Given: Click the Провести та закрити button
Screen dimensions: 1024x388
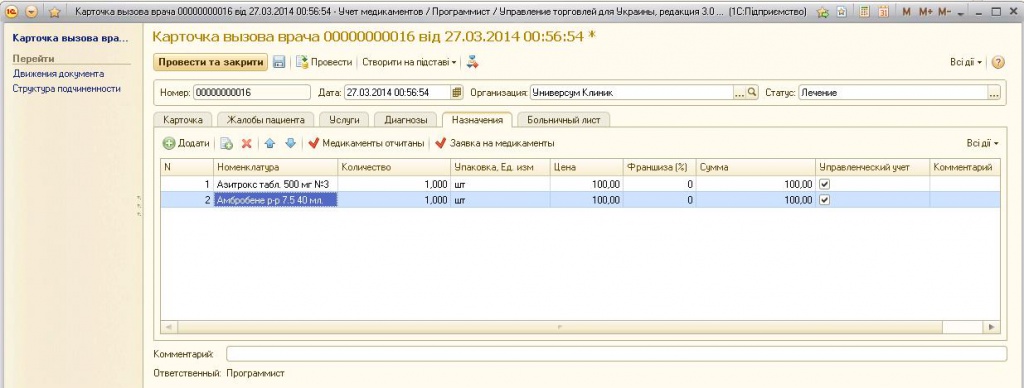Looking at the screenshot, I should pyautogui.click(x=210, y=62).
